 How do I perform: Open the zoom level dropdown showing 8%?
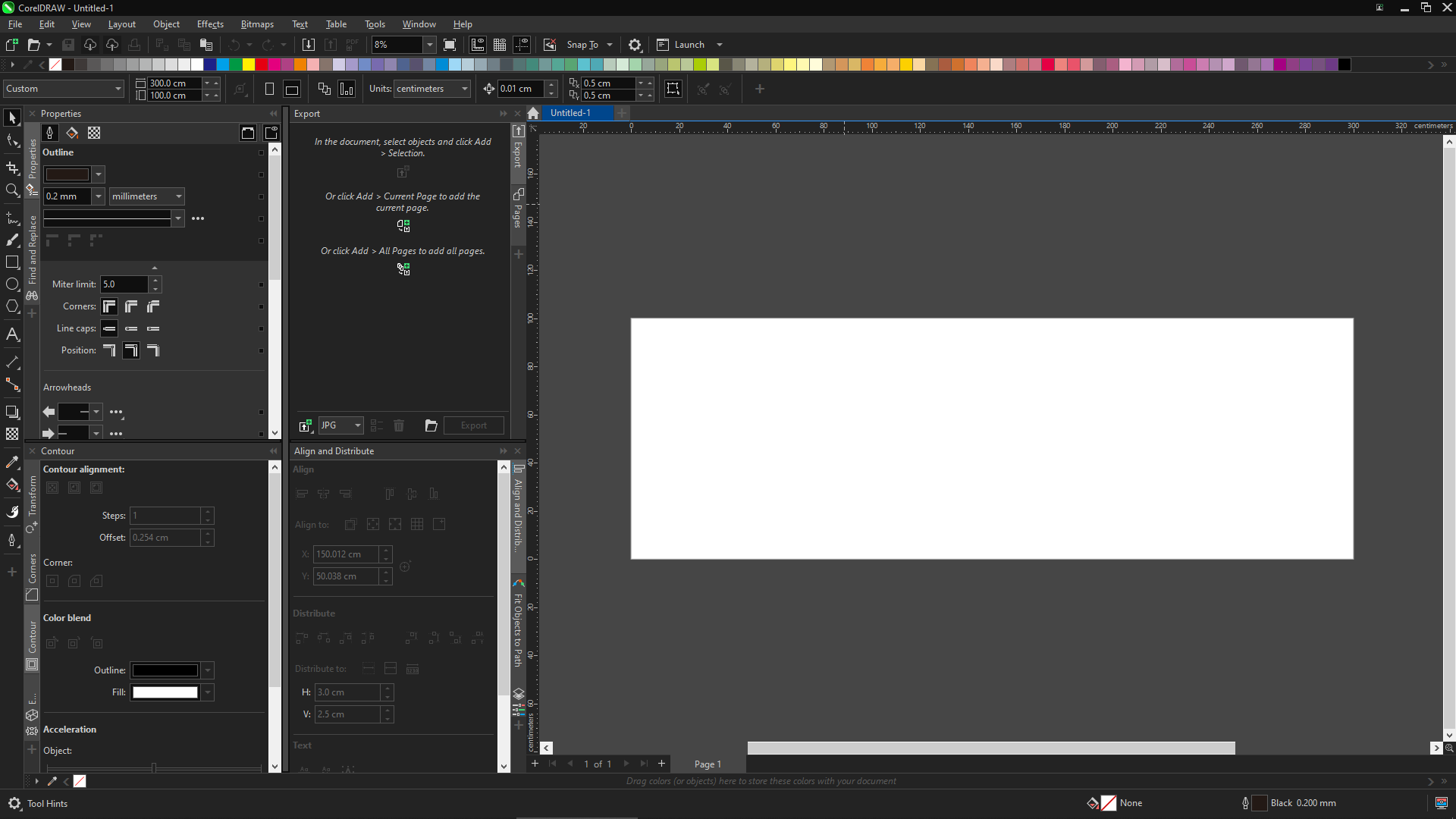point(429,45)
